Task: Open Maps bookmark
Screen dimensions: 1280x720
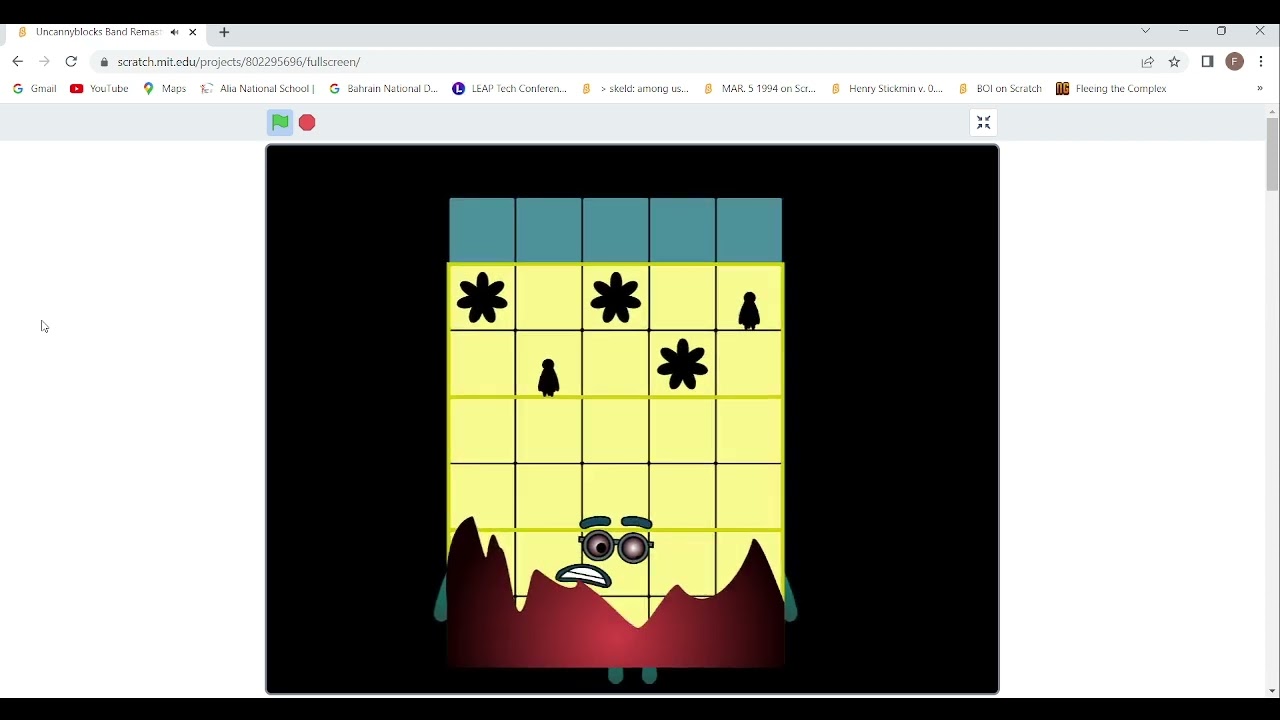Action: [164, 88]
